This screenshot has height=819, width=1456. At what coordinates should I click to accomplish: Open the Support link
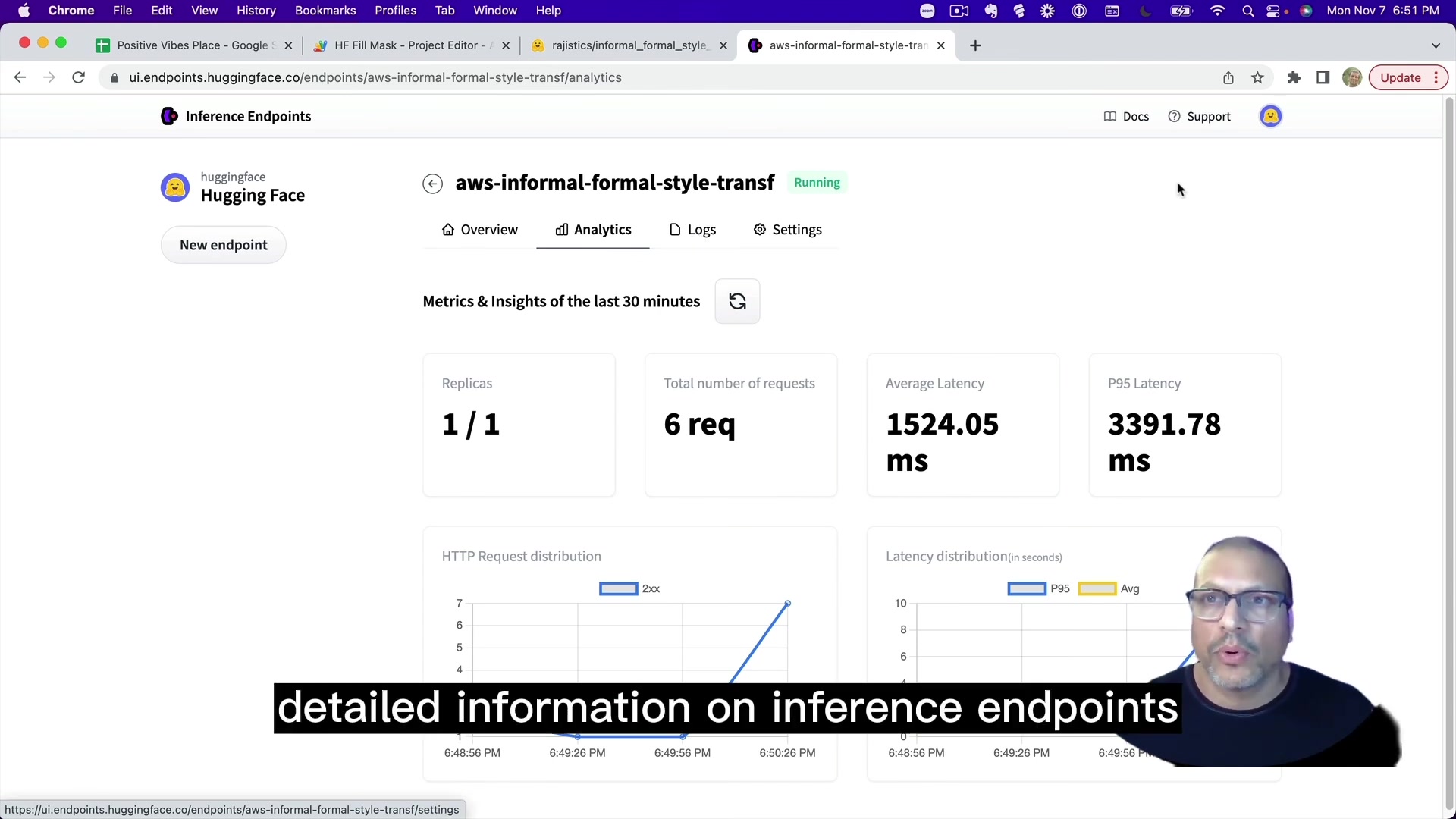(x=1199, y=116)
